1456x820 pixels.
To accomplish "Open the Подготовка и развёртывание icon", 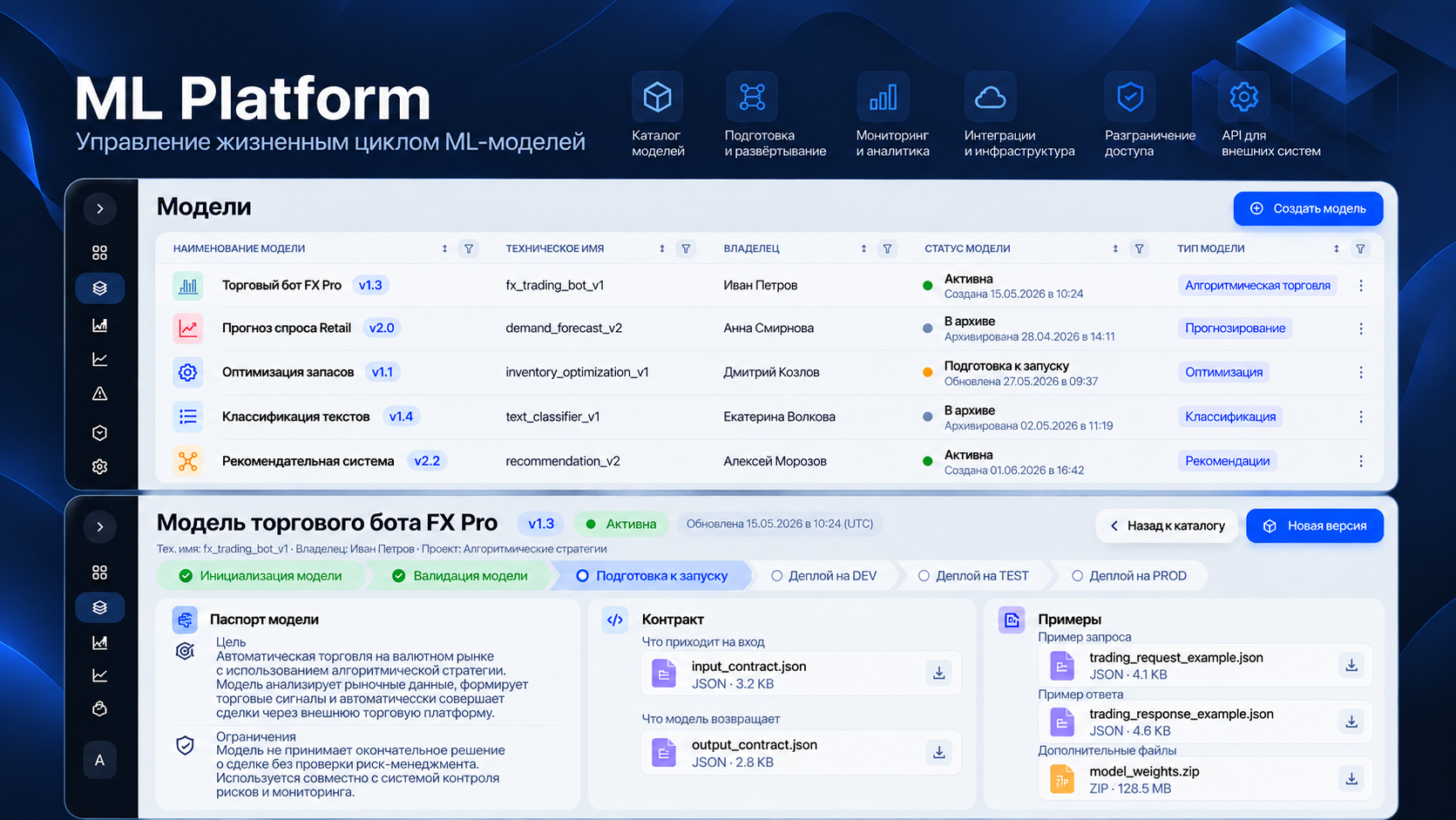I will point(752,97).
